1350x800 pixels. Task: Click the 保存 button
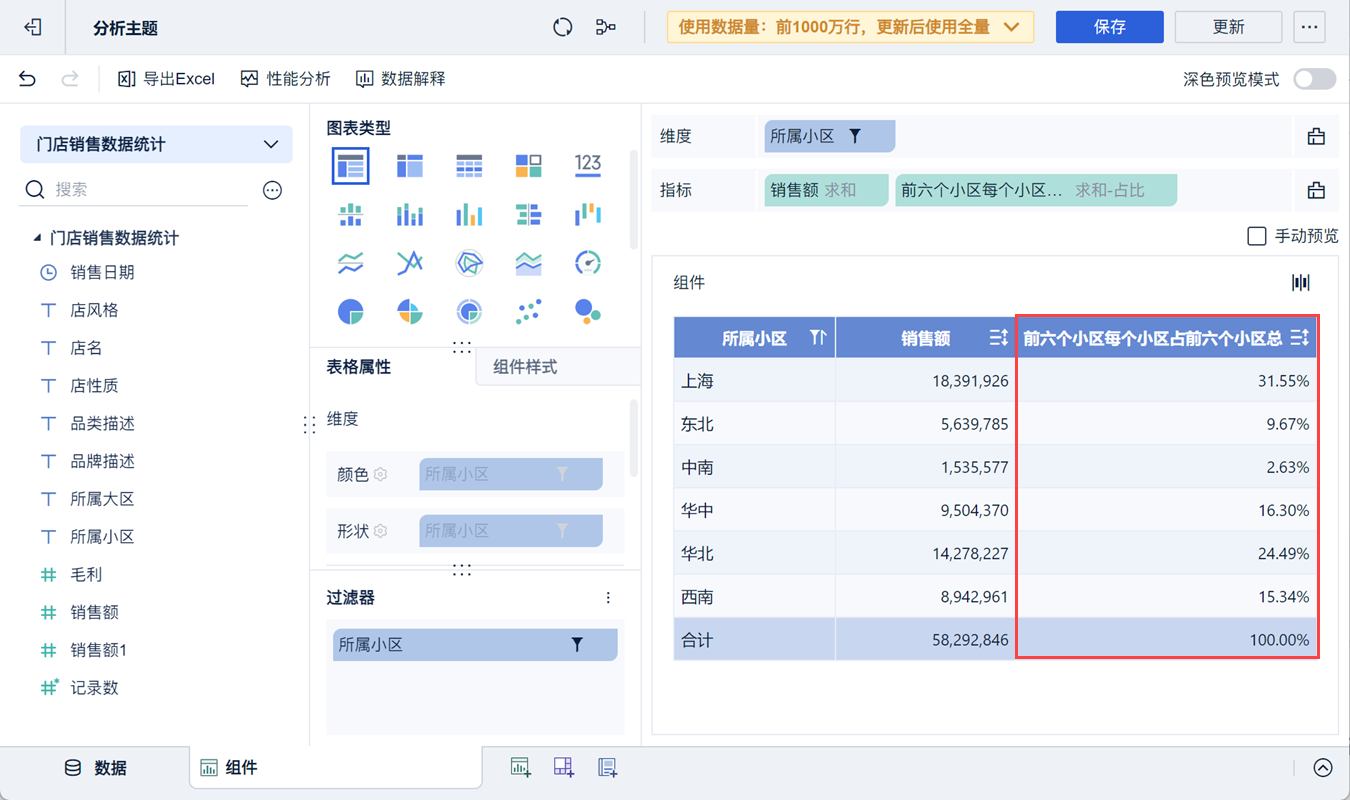(1110, 27)
